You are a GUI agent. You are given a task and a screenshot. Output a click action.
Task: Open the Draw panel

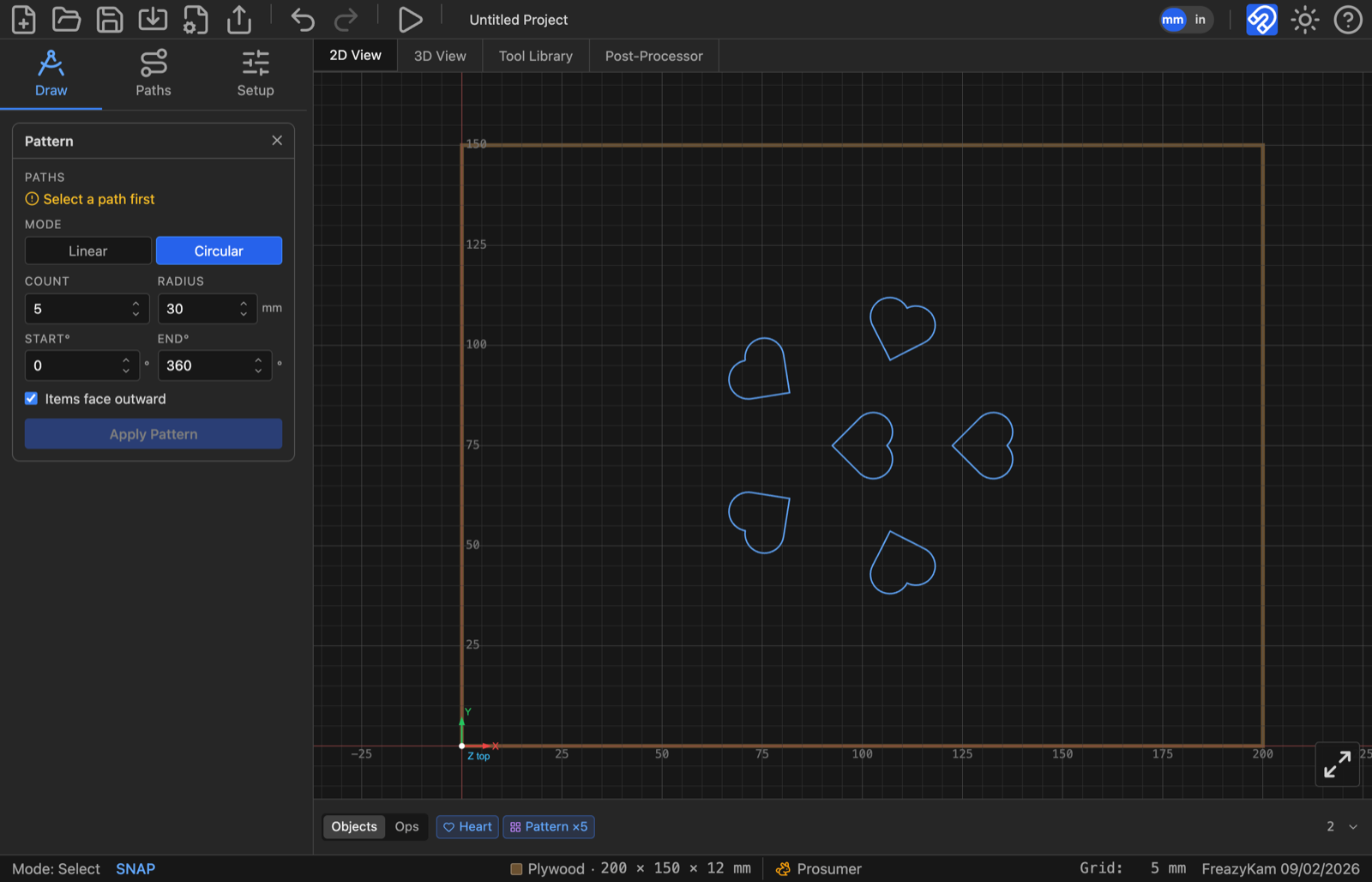point(51,74)
